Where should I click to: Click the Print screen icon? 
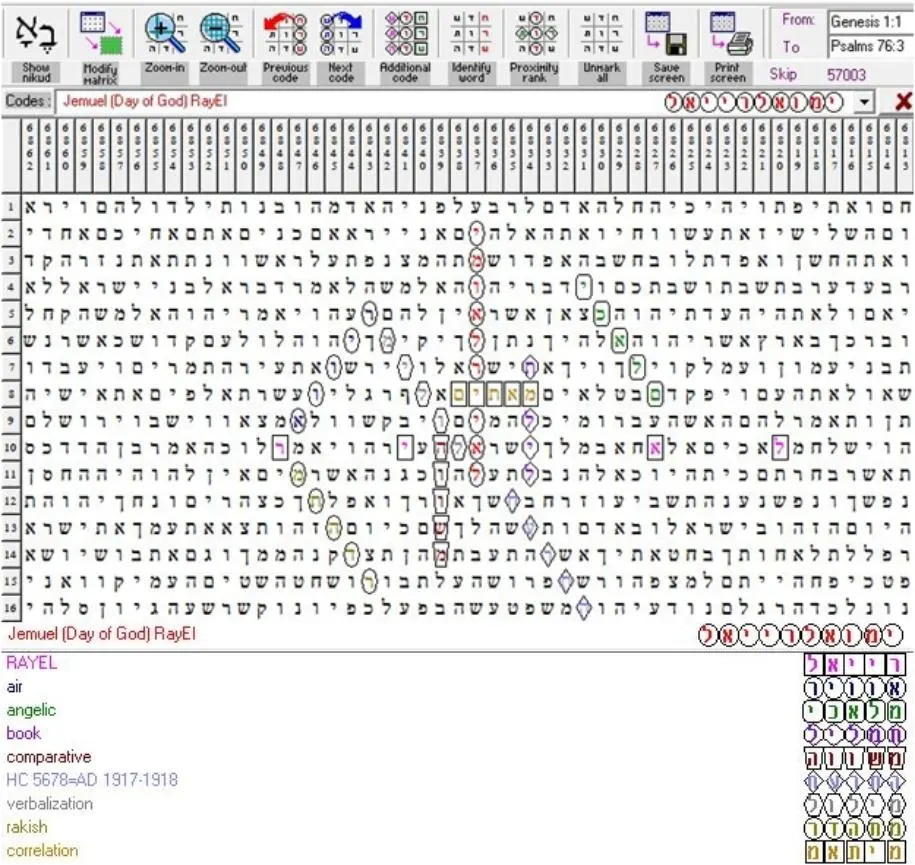point(729,33)
